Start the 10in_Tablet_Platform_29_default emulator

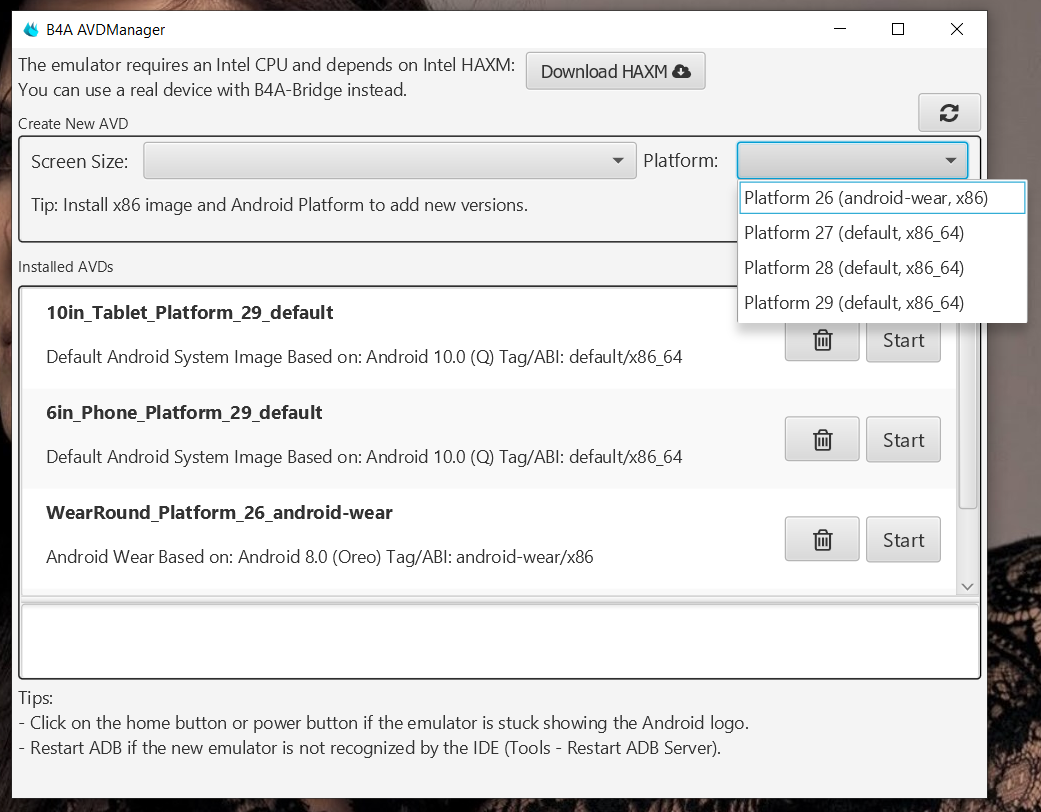(x=903, y=340)
